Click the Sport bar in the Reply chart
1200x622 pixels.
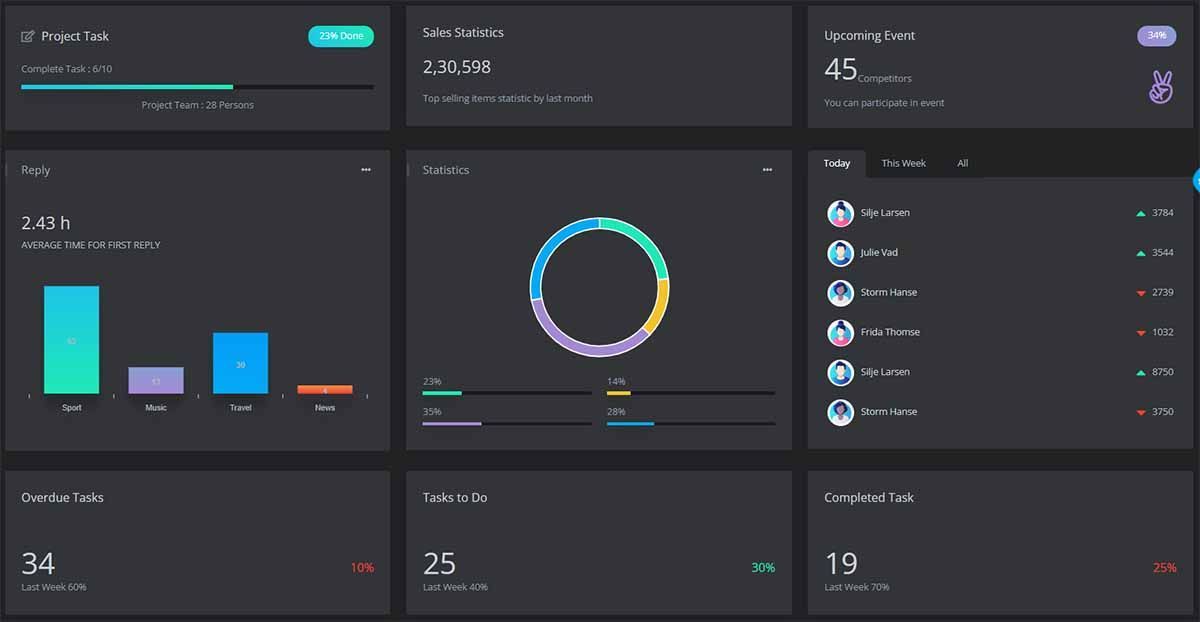[71, 340]
